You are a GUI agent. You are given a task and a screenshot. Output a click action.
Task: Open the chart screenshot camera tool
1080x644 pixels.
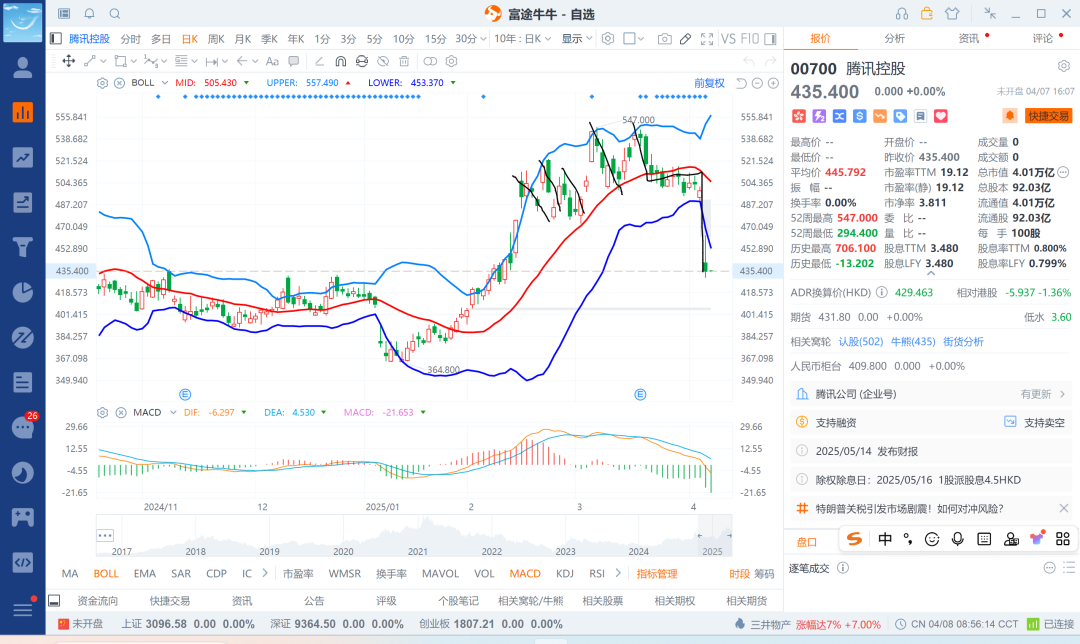[665, 39]
